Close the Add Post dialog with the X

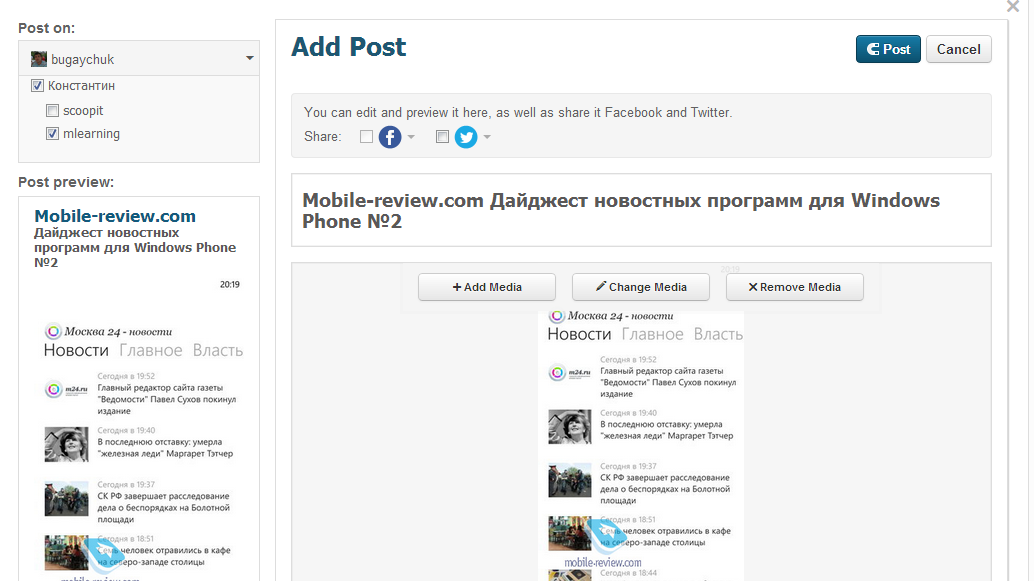1013,7
